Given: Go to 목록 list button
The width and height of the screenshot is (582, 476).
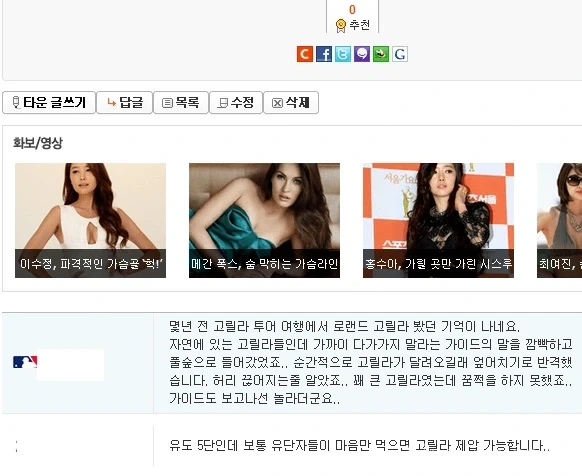Looking at the screenshot, I should point(181,102).
